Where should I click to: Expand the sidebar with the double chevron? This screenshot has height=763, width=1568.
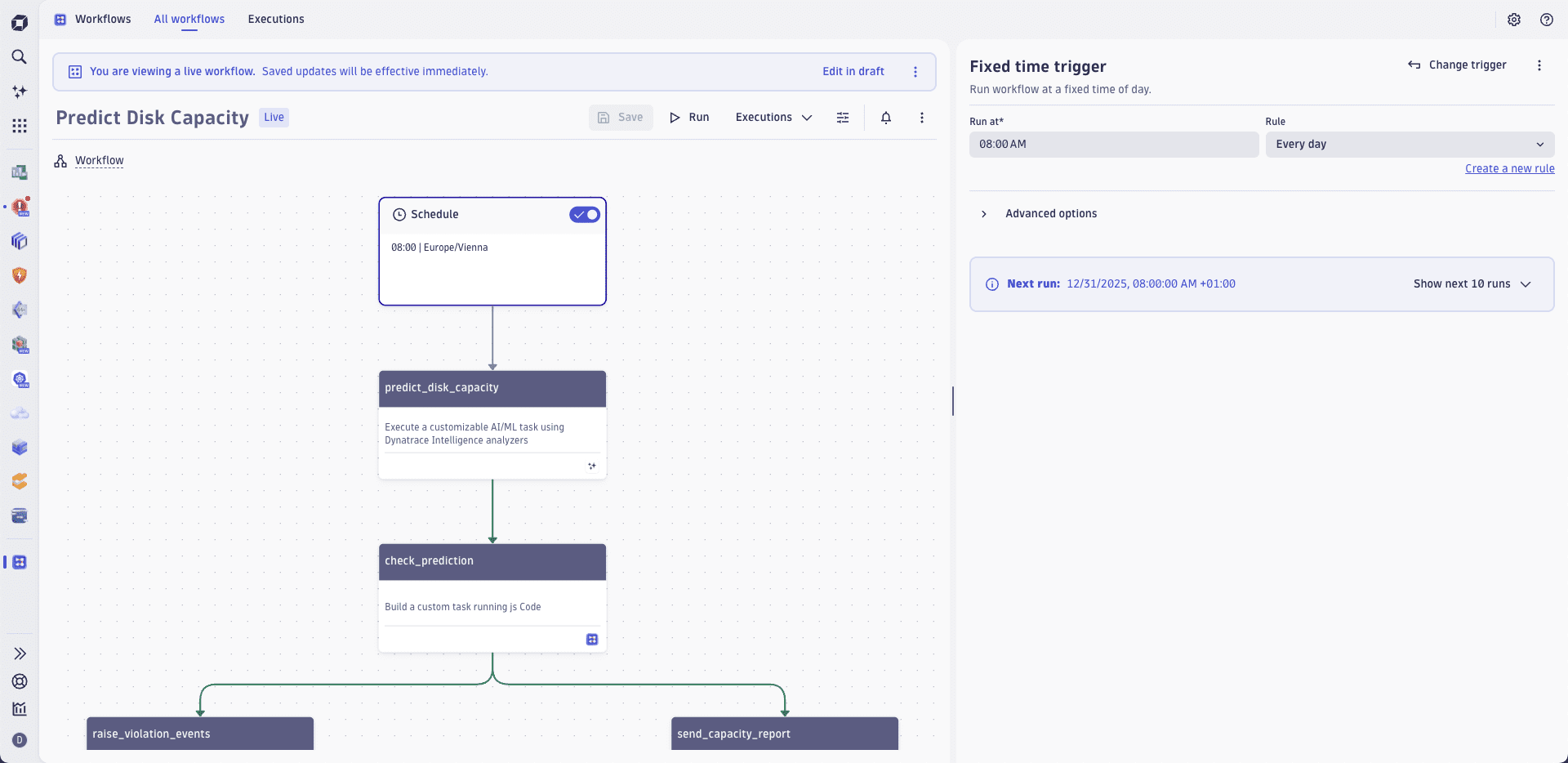pyautogui.click(x=20, y=654)
